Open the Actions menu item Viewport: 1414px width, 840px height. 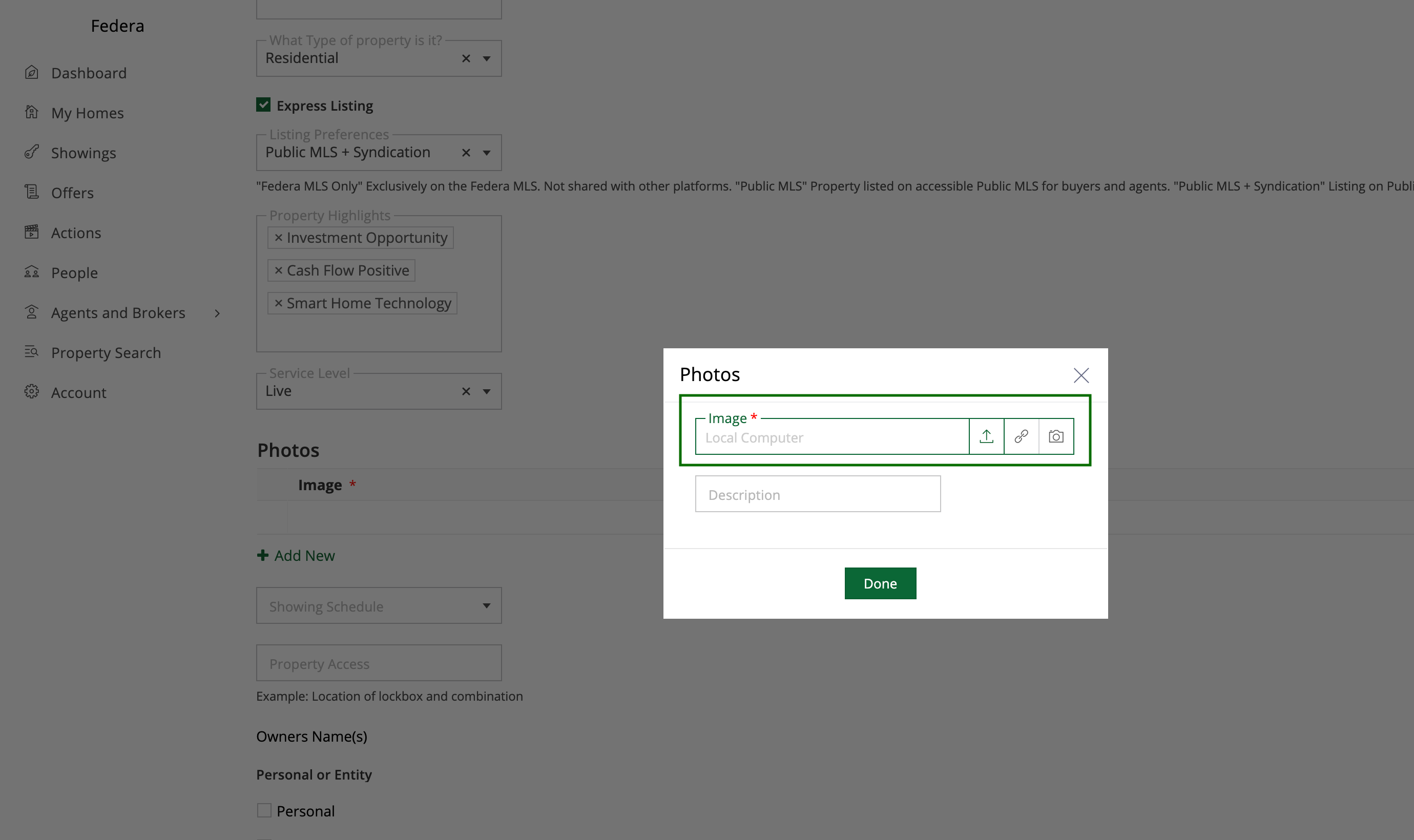click(x=76, y=233)
